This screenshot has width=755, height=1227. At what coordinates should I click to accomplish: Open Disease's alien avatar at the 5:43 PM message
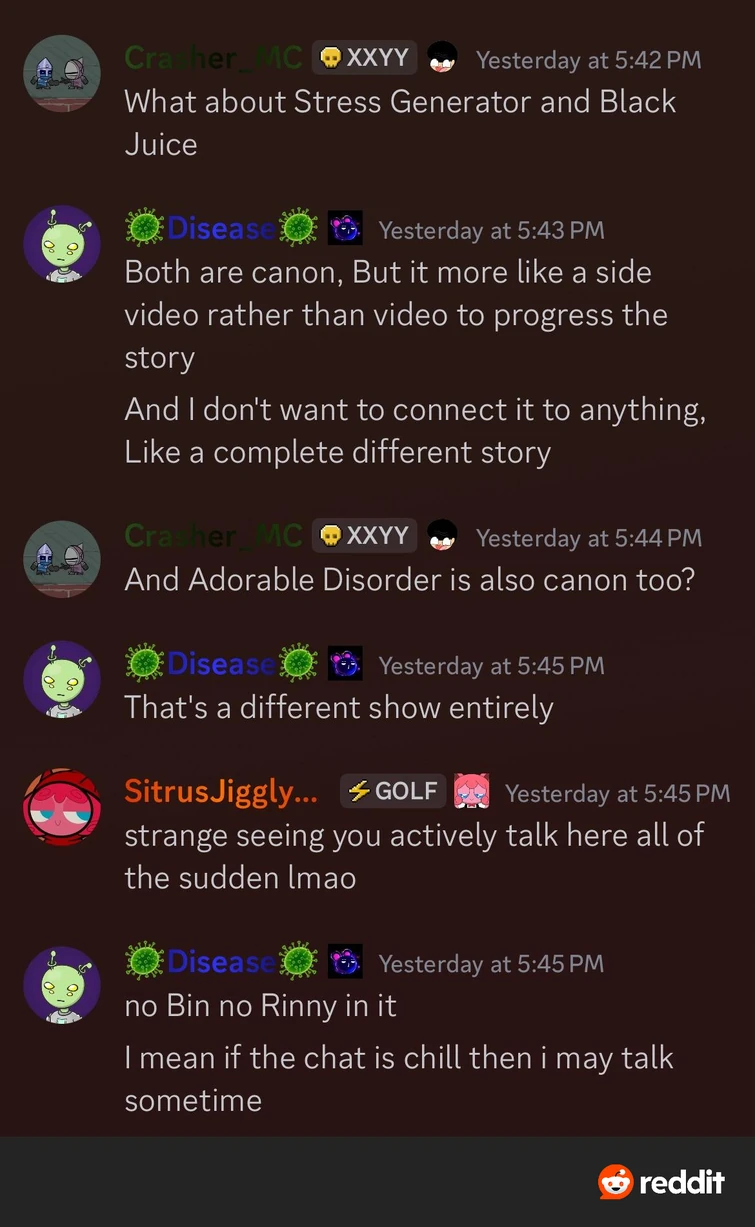tap(62, 244)
